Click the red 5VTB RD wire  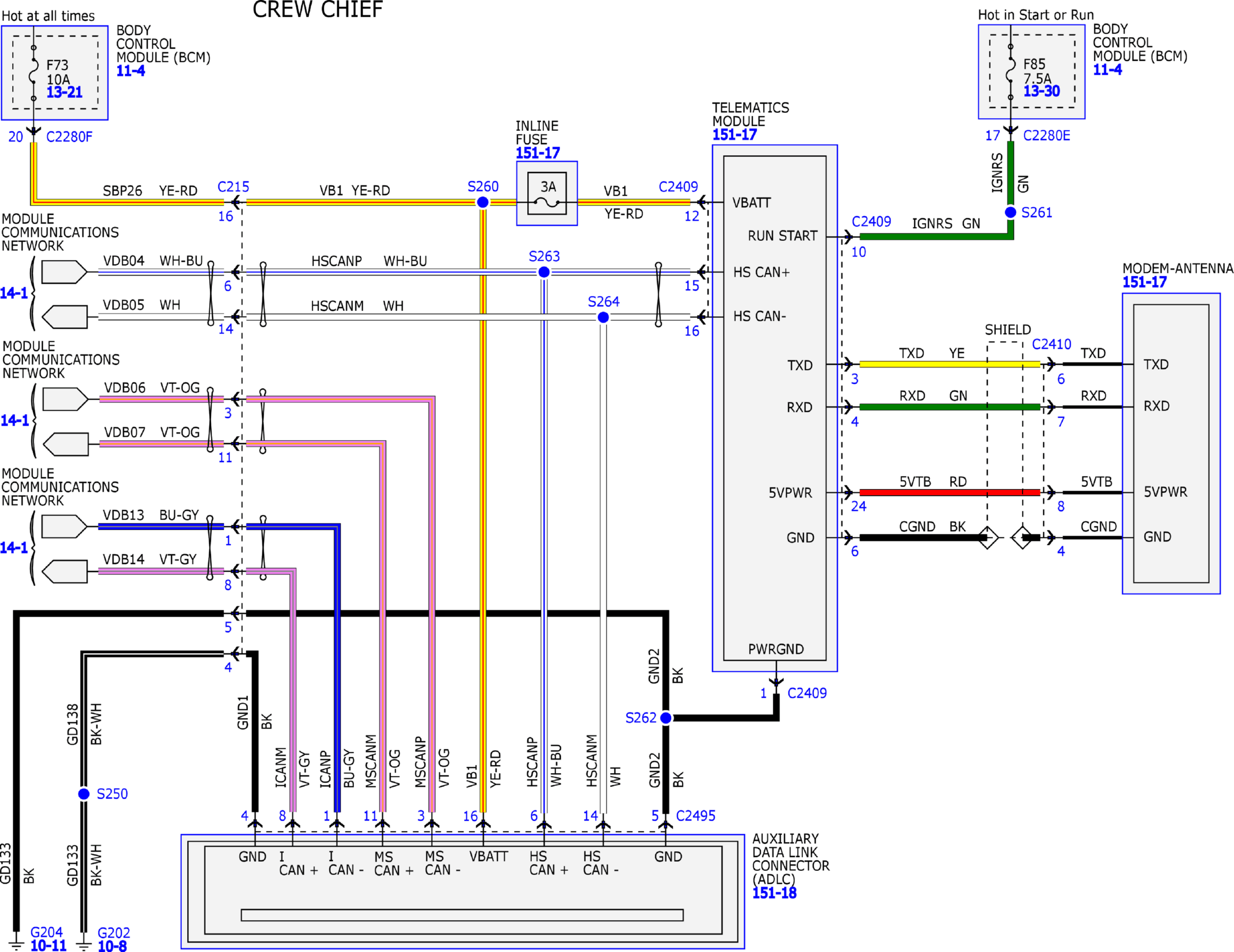coord(950,492)
